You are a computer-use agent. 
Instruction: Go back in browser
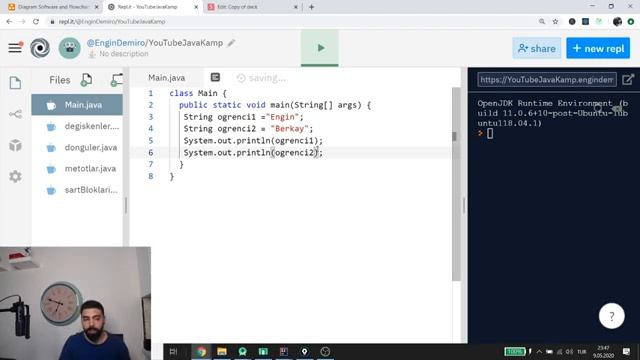tap(9, 22)
